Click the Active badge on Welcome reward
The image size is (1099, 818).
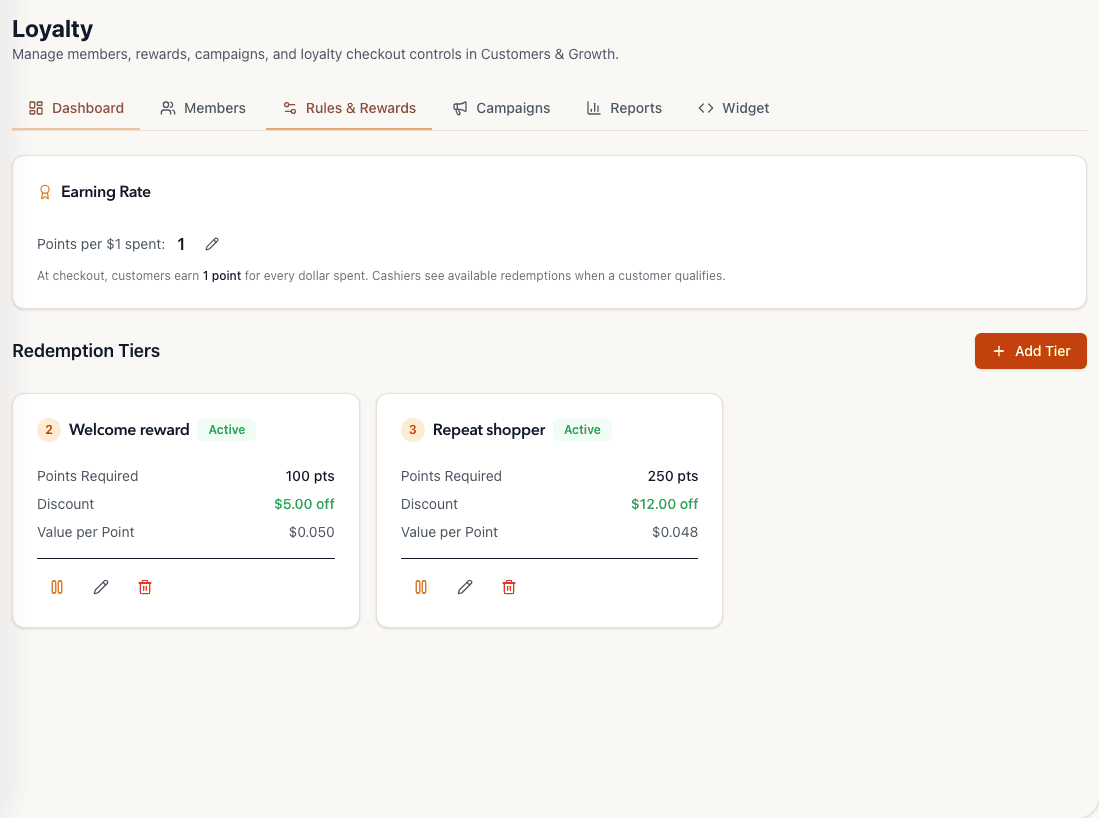click(x=226, y=430)
